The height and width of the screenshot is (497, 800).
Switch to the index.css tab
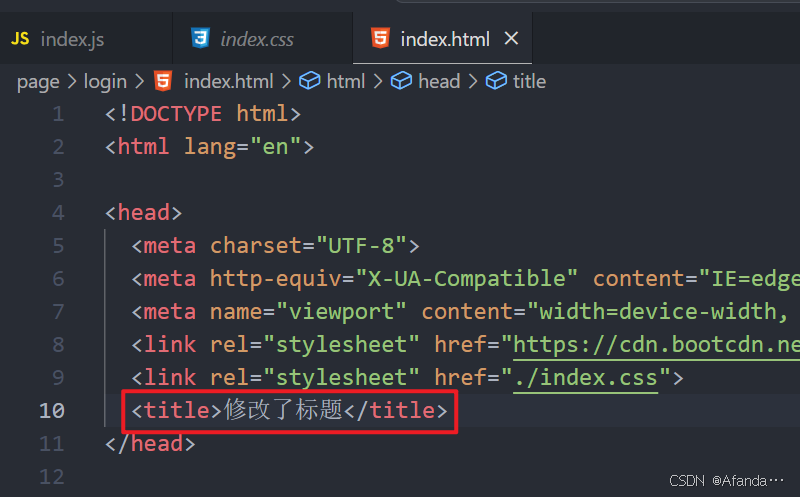click(263, 39)
